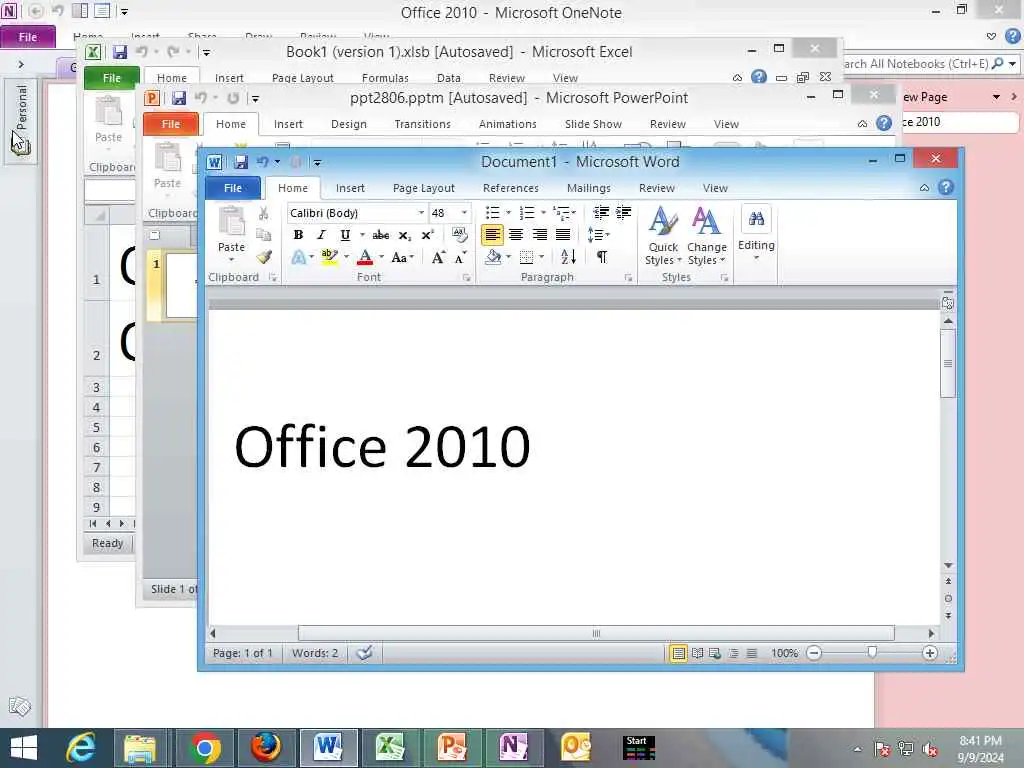This screenshot has height=768, width=1024.
Task: Toggle Draft view in Word status bar
Action: 752,653
